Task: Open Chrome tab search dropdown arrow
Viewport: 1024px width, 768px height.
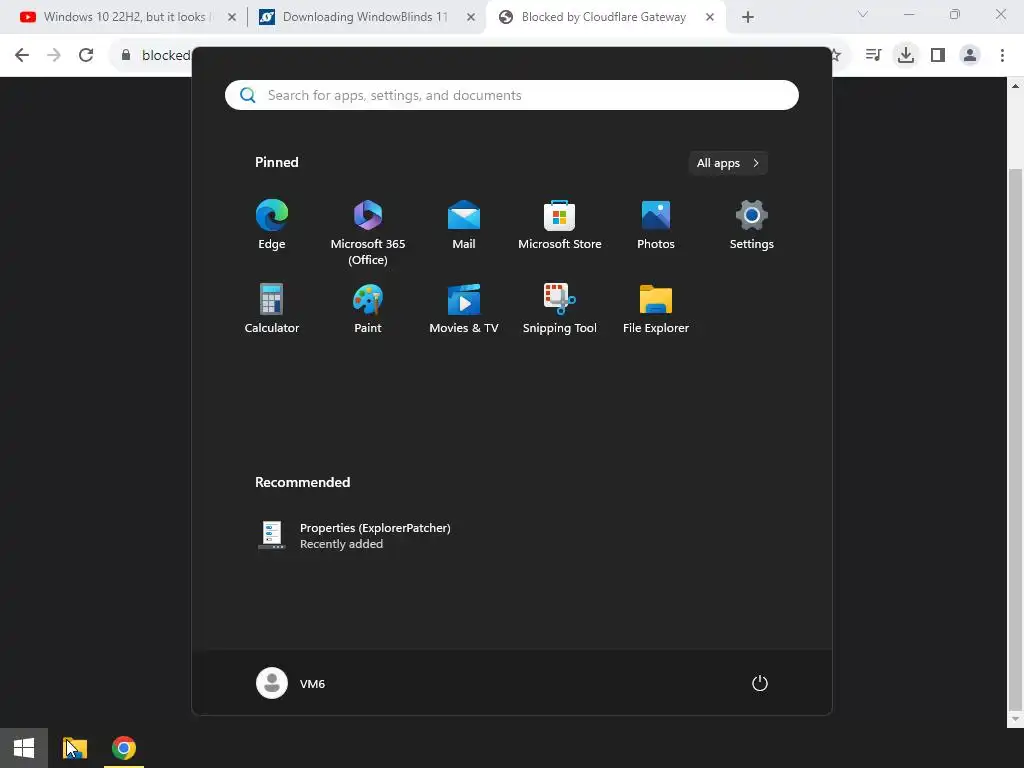Action: click(x=863, y=14)
